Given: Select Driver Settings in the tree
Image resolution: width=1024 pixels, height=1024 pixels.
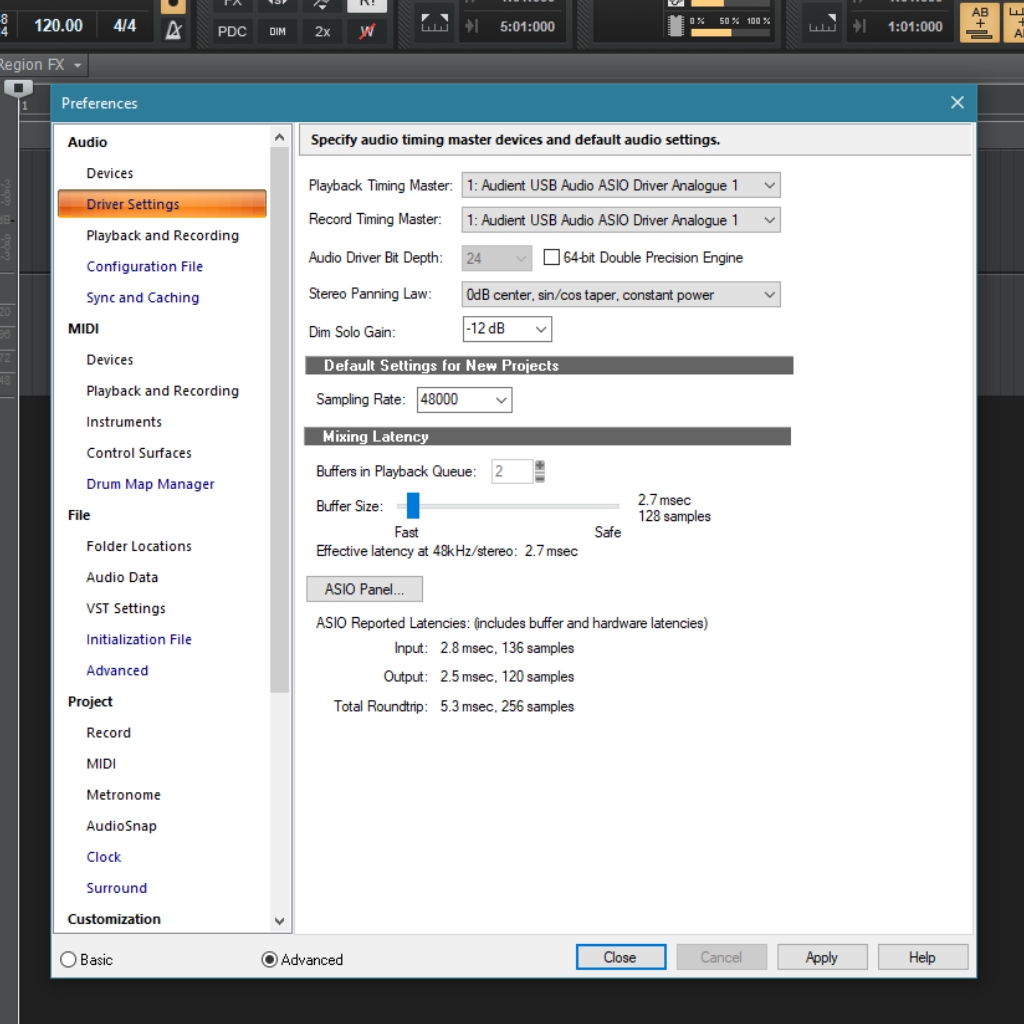Looking at the screenshot, I should coord(162,204).
